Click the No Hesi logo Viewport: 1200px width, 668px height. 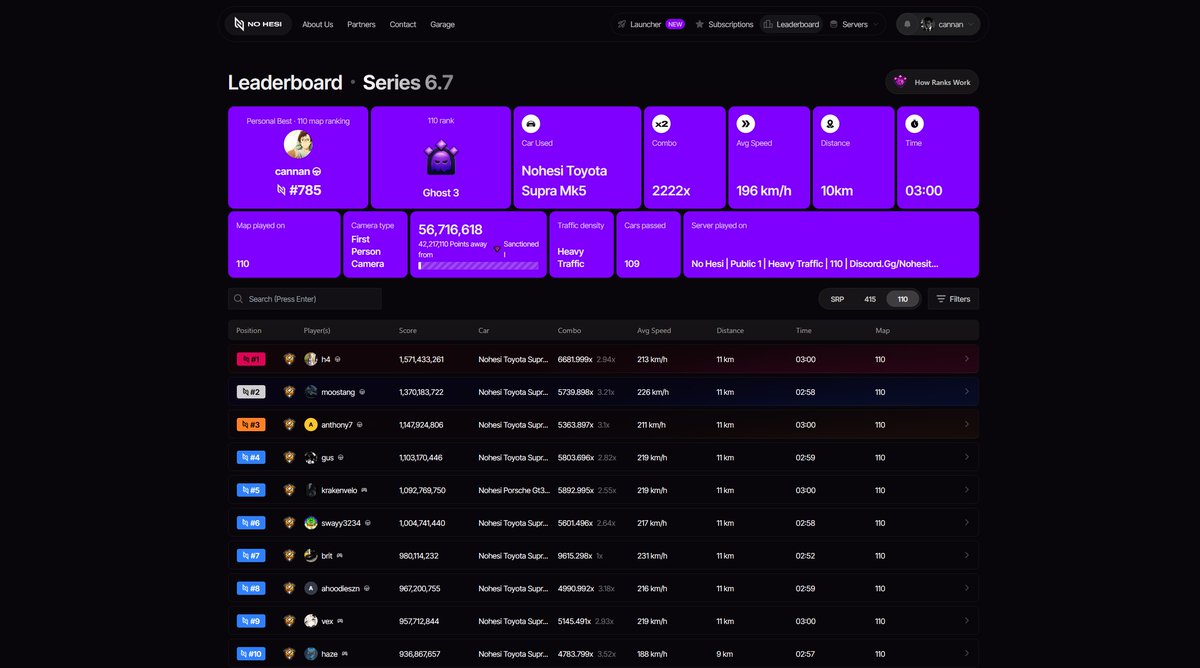click(258, 24)
